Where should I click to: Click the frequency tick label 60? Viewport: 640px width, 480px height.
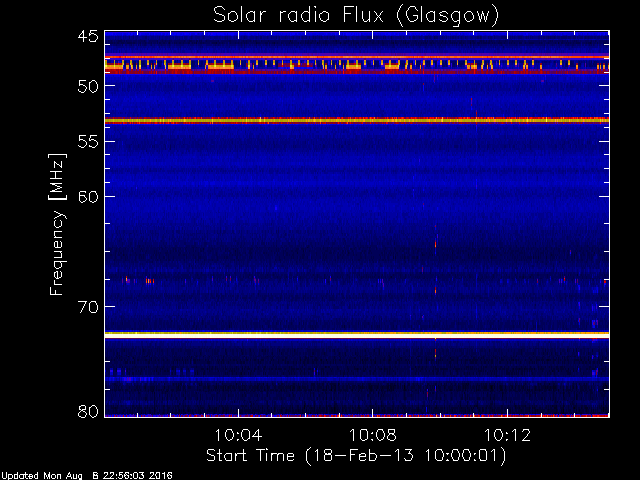[x=88, y=197]
